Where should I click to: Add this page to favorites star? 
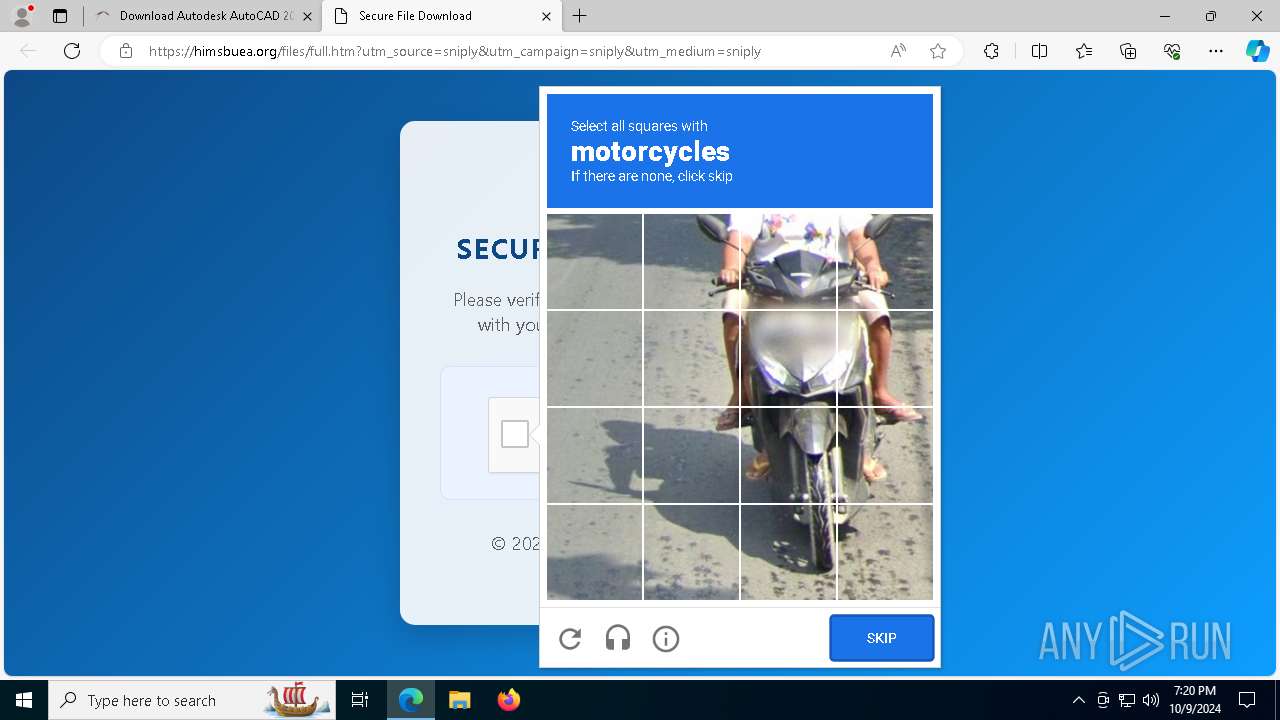938,51
